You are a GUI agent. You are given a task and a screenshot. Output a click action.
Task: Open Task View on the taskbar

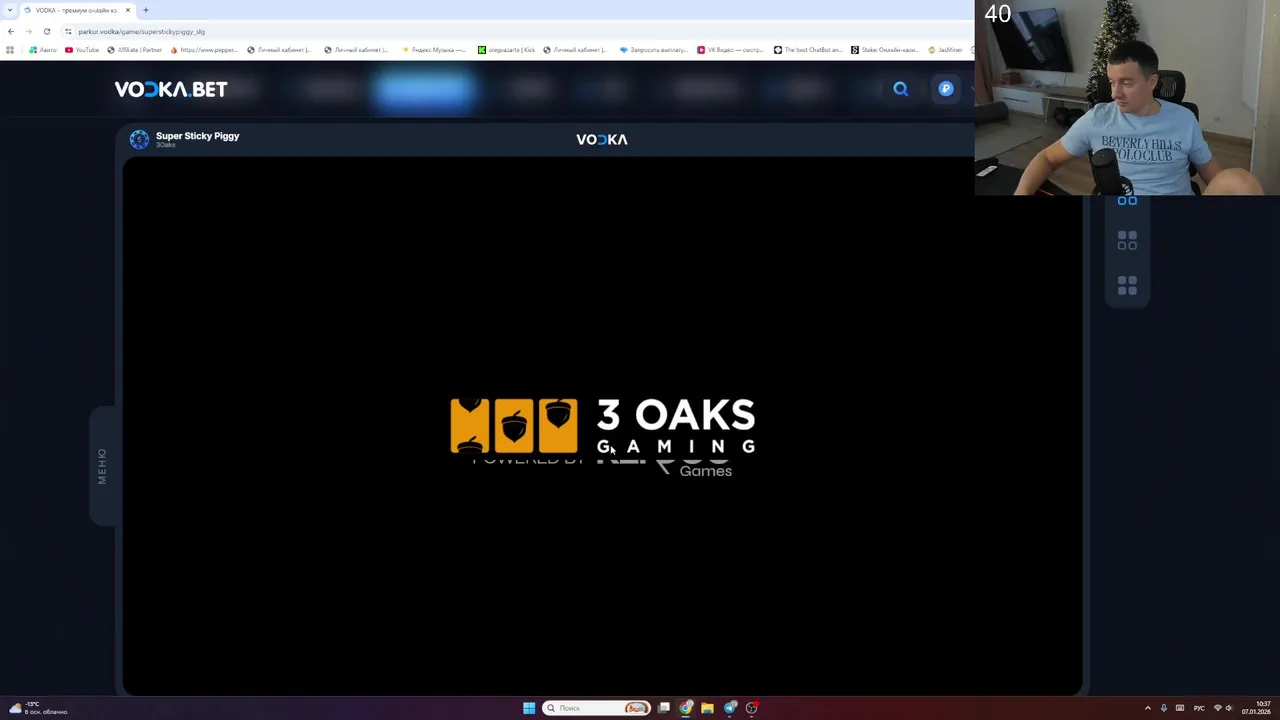point(663,708)
